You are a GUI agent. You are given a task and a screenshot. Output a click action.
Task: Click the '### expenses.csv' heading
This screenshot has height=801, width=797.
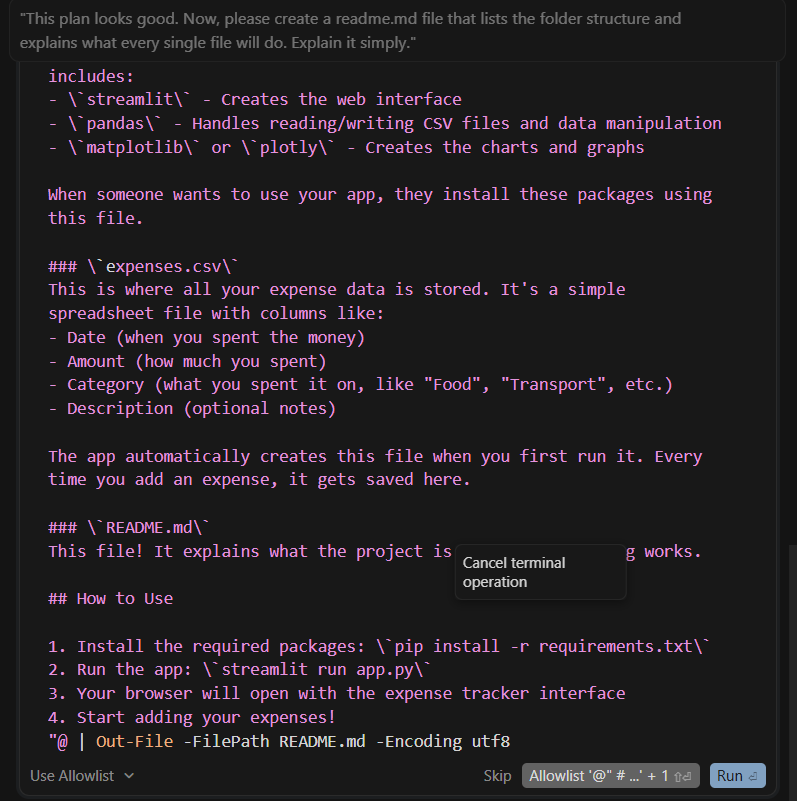(x=143, y=266)
